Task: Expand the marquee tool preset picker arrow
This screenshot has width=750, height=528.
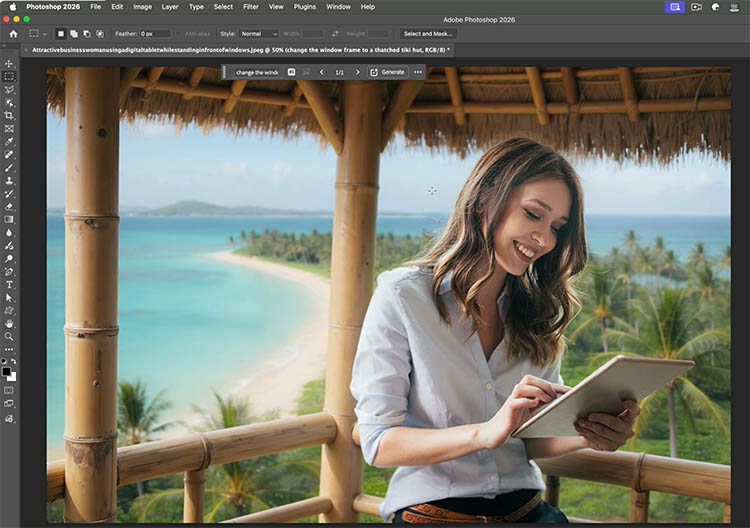Action: click(x=45, y=33)
